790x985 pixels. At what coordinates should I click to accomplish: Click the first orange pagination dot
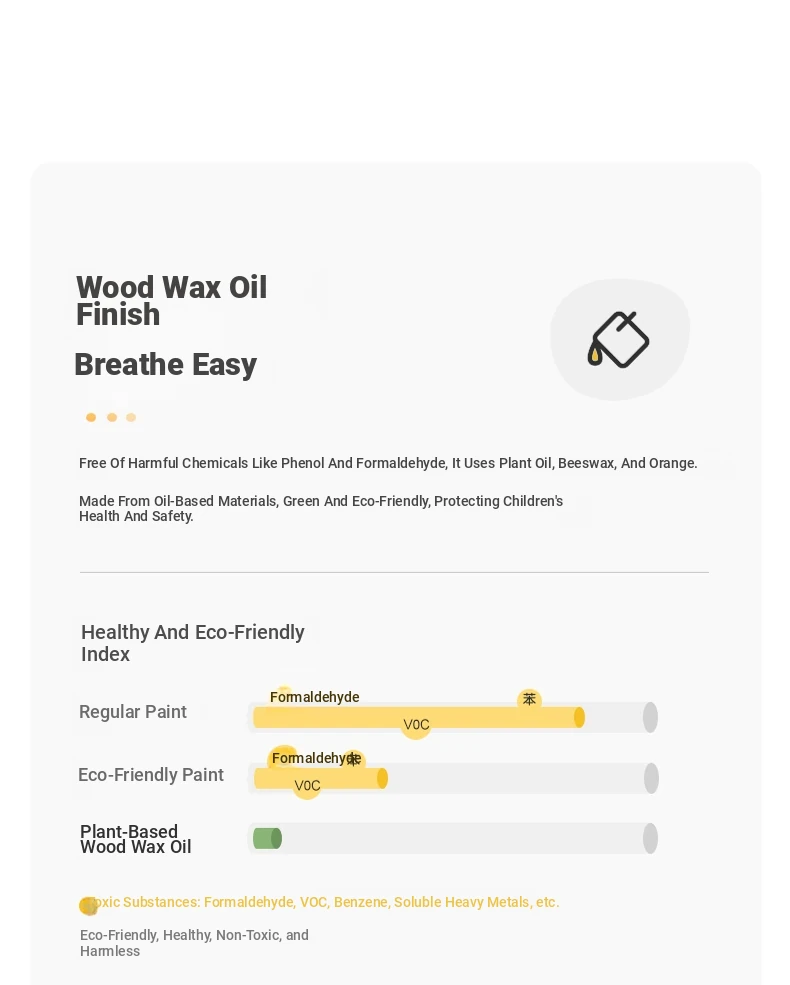point(91,417)
